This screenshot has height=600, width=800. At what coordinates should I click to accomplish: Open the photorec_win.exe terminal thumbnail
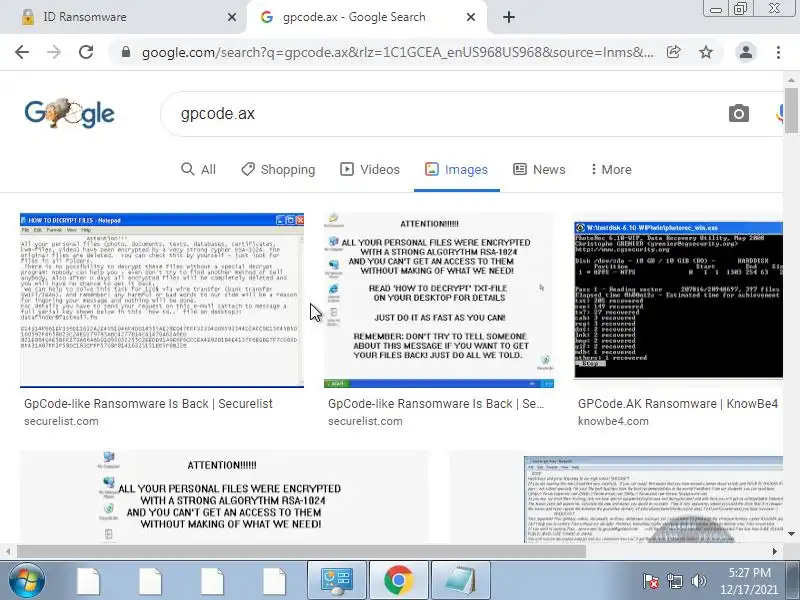[679, 300]
